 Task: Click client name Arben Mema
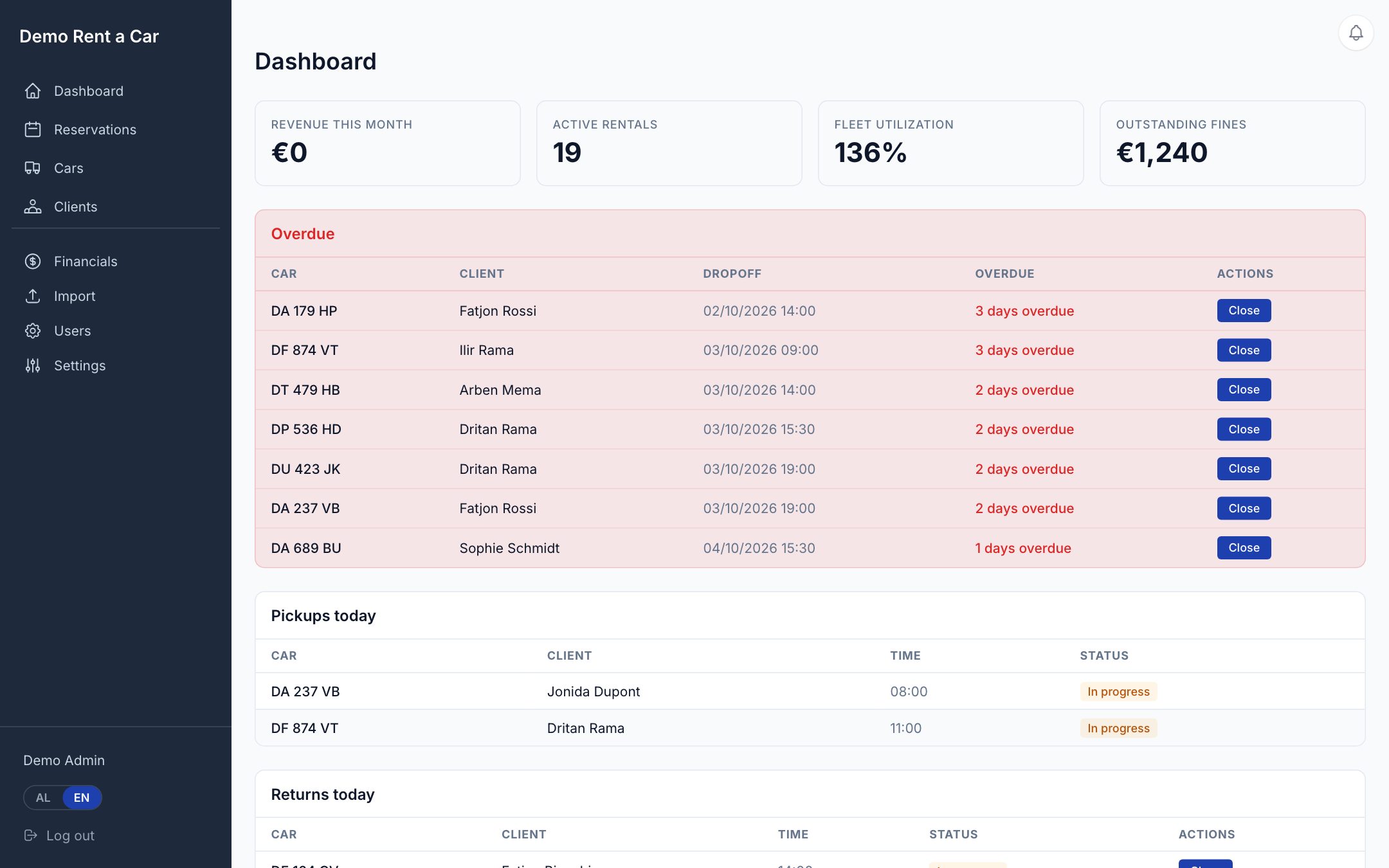coord(500,390)
